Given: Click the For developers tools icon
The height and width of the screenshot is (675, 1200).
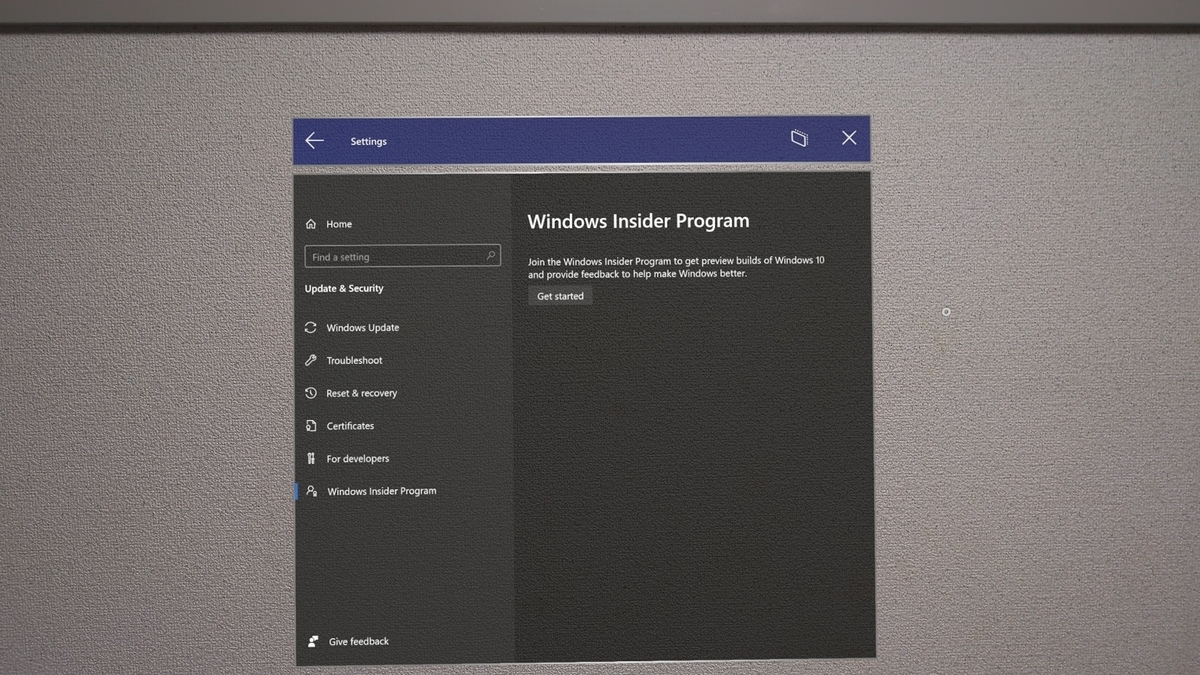Looking at the screenshot, I should tap(311, 458).
